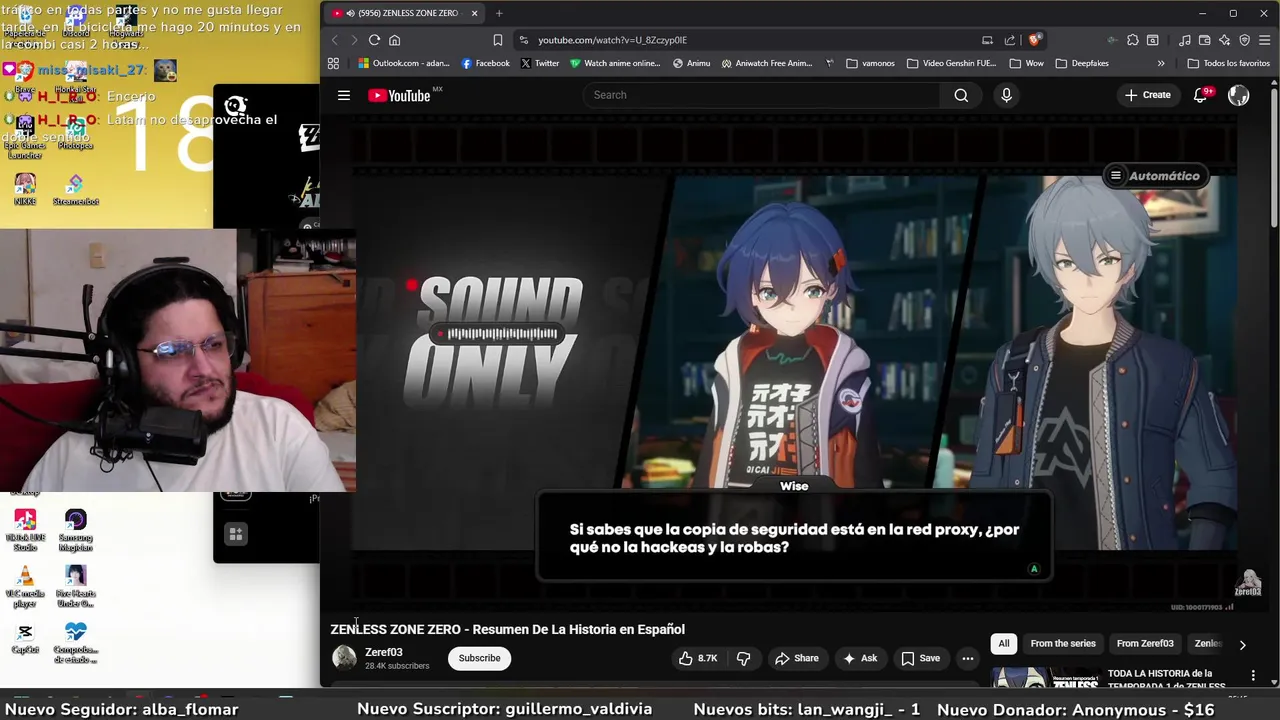Screen dimensions: 1280x720
Task: Click the Zeref03 channel name
Action: pyautogui.click(x=383, y=652)
